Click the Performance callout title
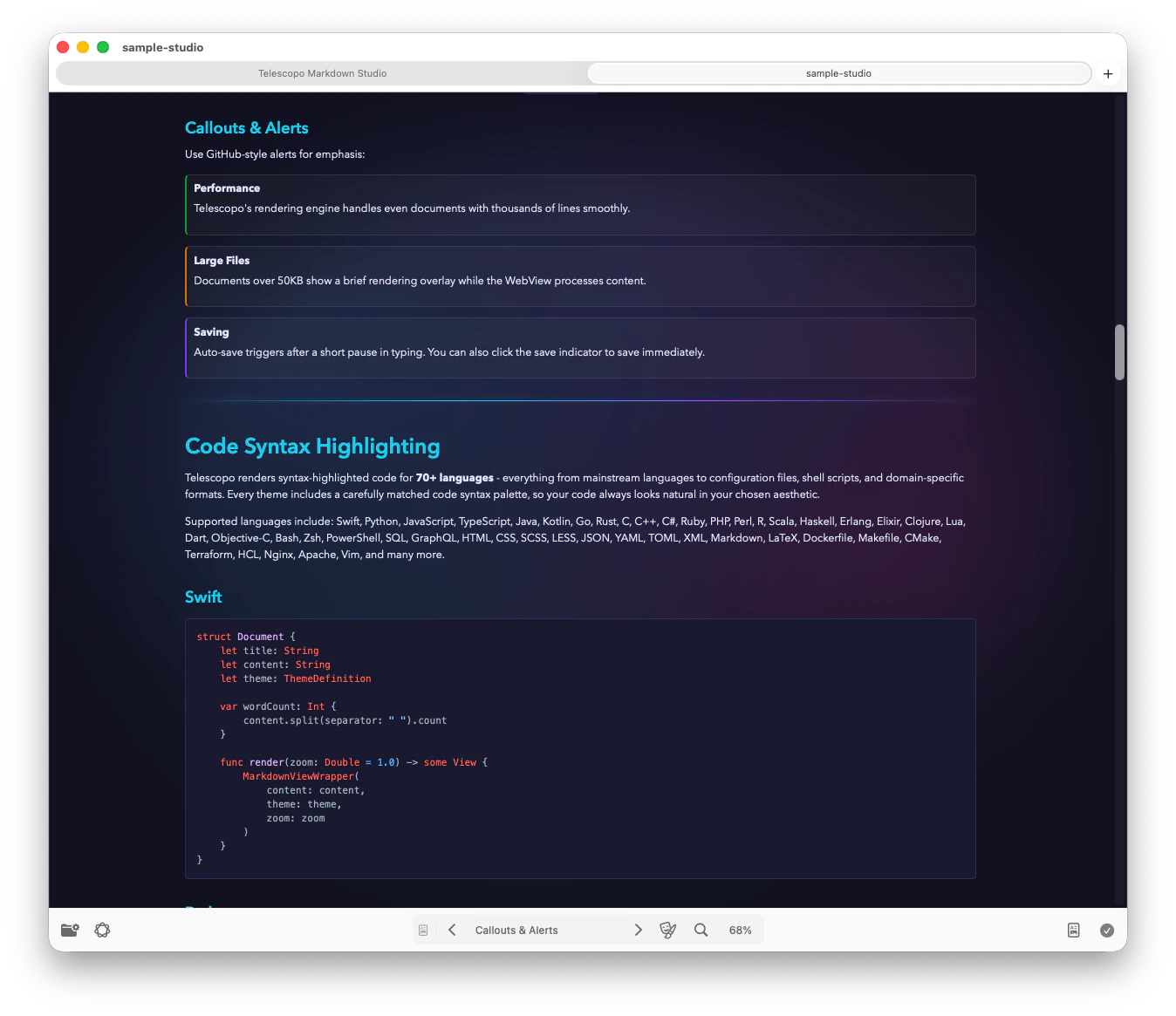Screen dimensions: 1176x1016 pyautogui.click(x=227, y=188)
